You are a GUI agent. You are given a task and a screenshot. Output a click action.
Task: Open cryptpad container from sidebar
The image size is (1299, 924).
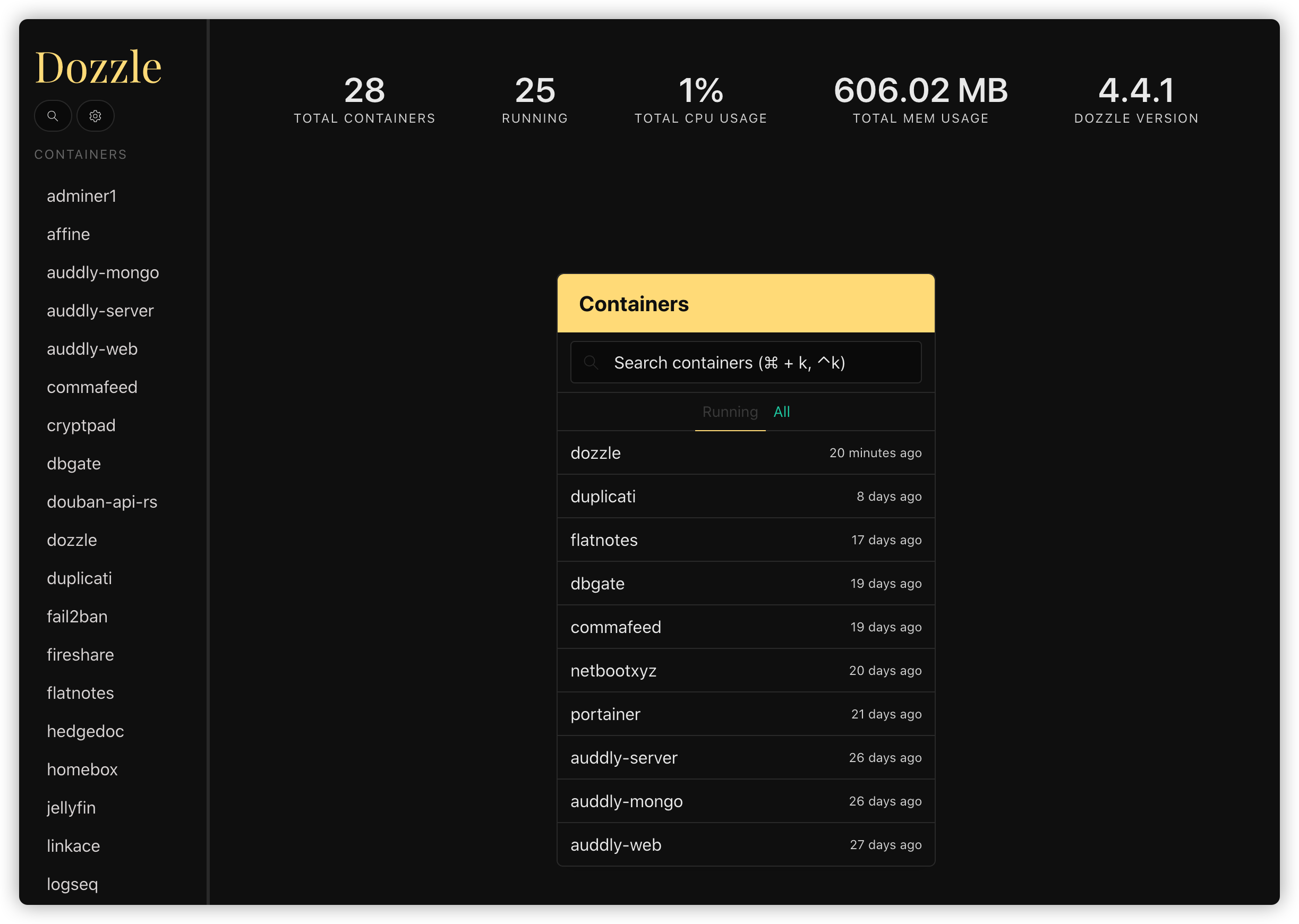[81, 425]
